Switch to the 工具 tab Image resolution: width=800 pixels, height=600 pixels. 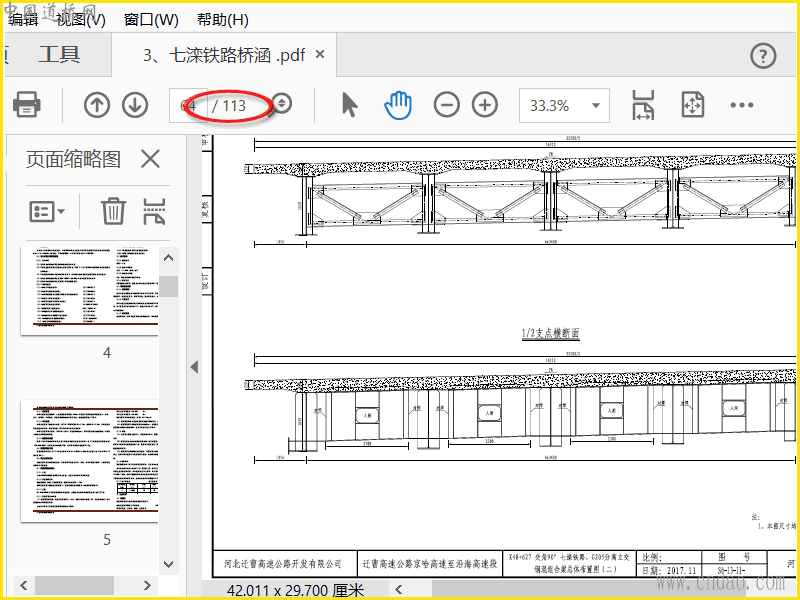tap(59, 55)
